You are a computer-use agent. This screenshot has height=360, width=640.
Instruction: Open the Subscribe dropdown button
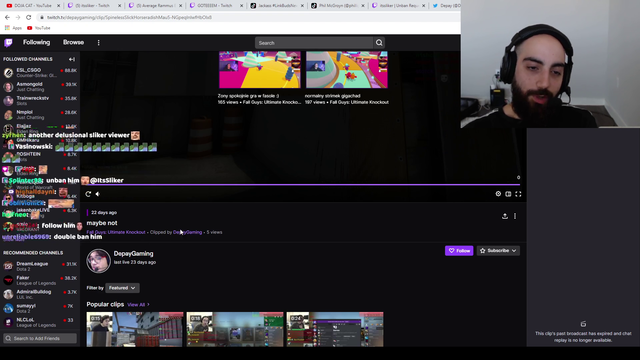(498, 251)
